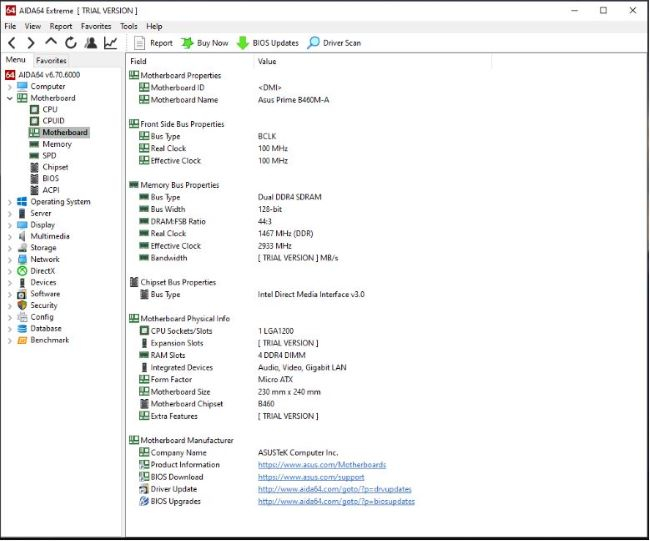Go back with the left arrow toolbar icon

click(x=12, y=43)
